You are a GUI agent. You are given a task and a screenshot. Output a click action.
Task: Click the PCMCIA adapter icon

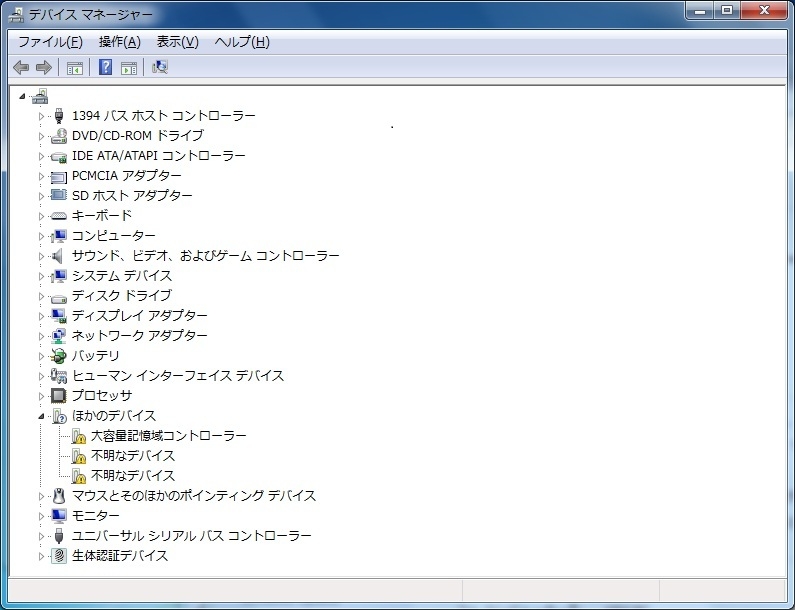59,176
